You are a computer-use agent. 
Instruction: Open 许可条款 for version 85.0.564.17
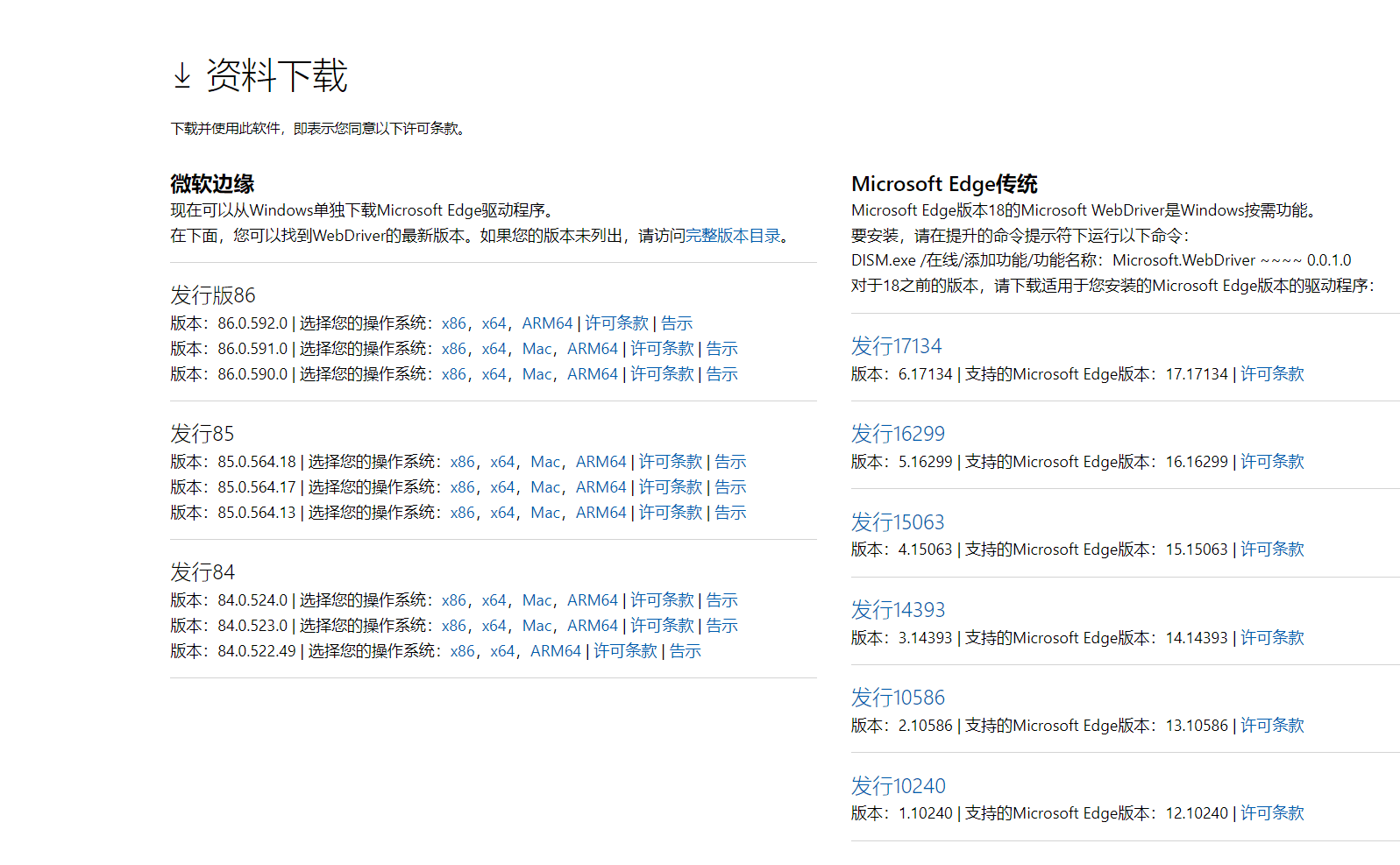[672, 487]
